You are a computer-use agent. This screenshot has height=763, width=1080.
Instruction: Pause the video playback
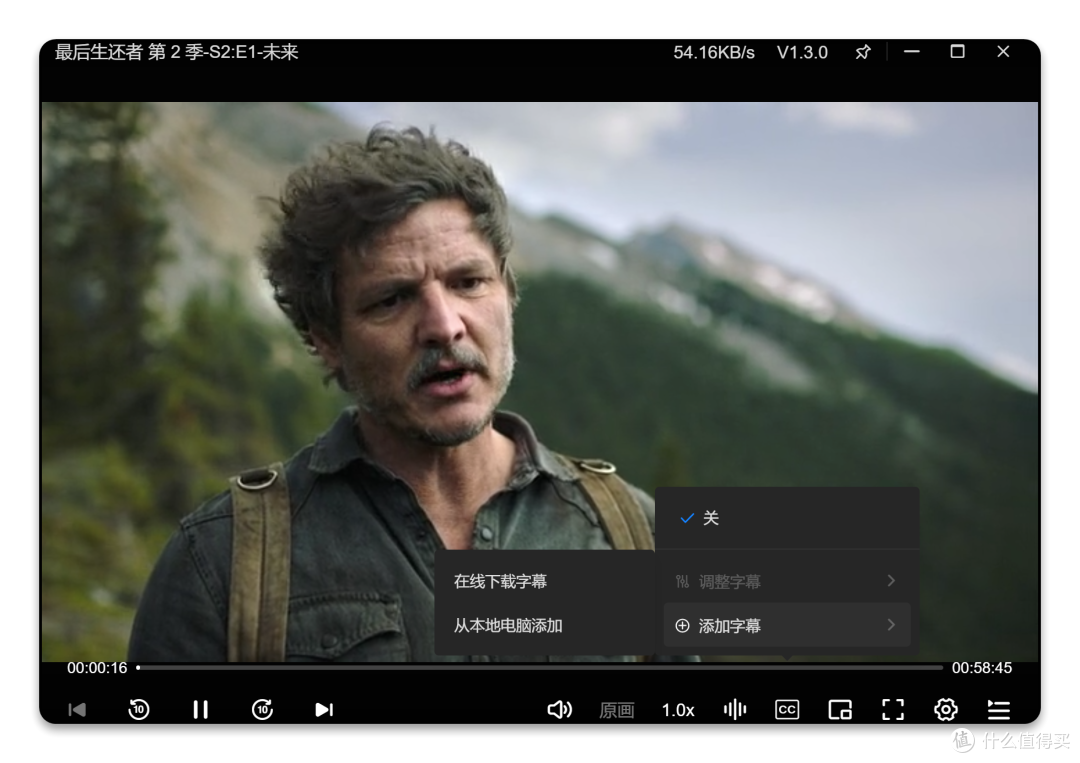pyautogui.click(x=200, y=709)
